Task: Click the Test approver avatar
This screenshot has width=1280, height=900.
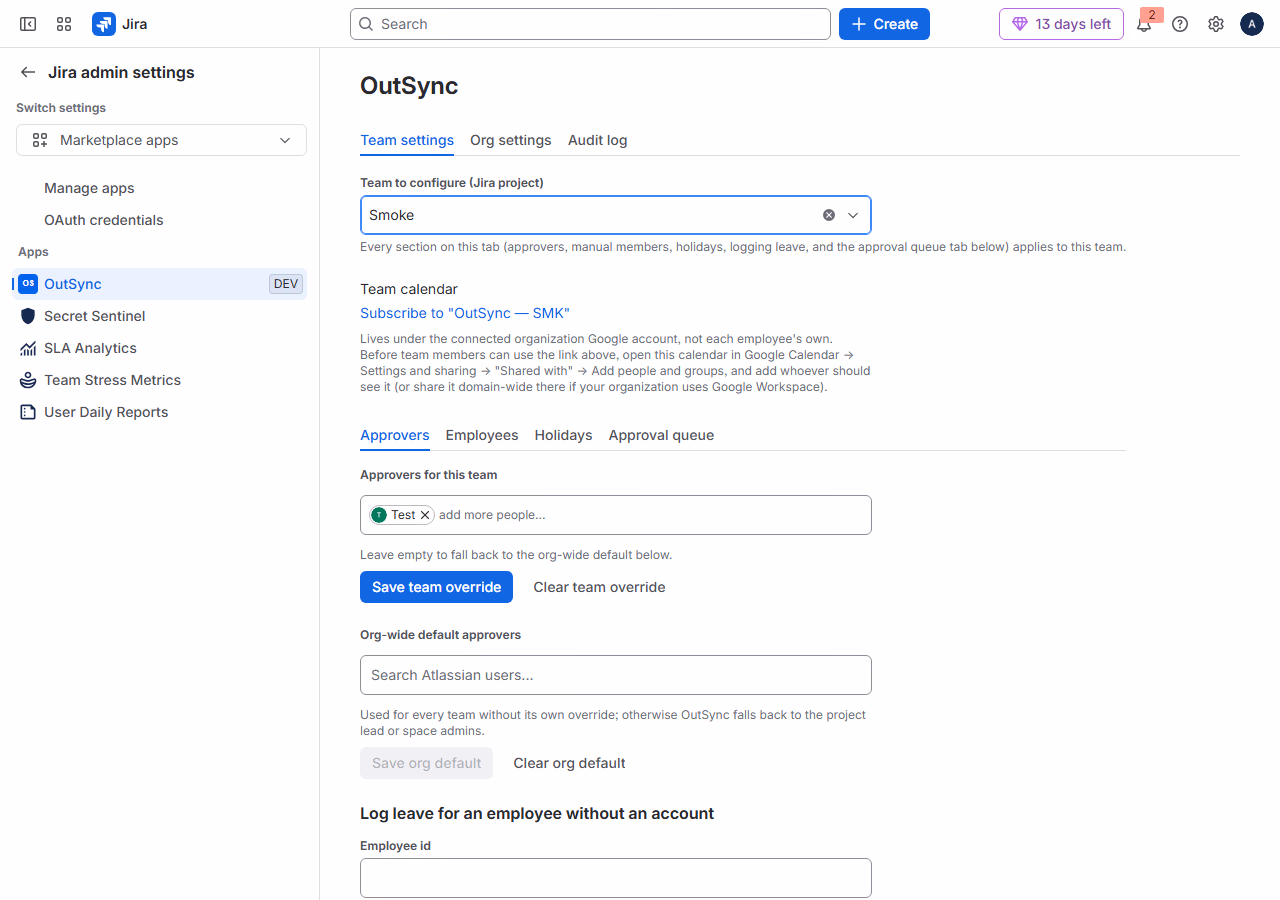Action: pos(379,515)
